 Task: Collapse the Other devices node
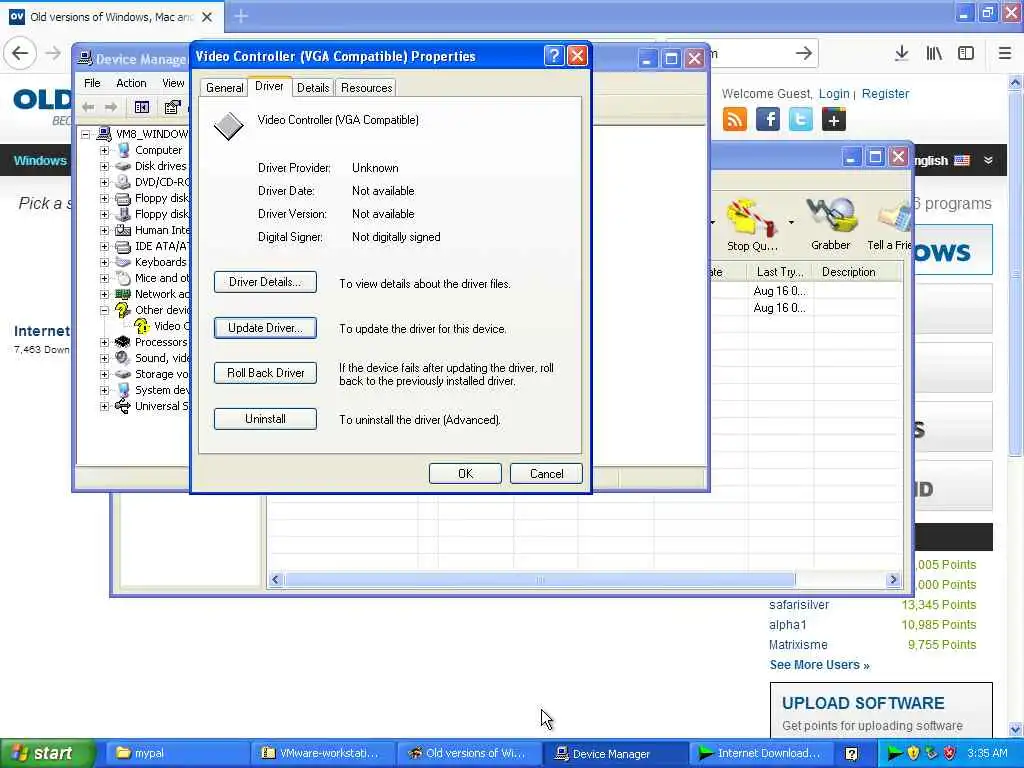104,310
